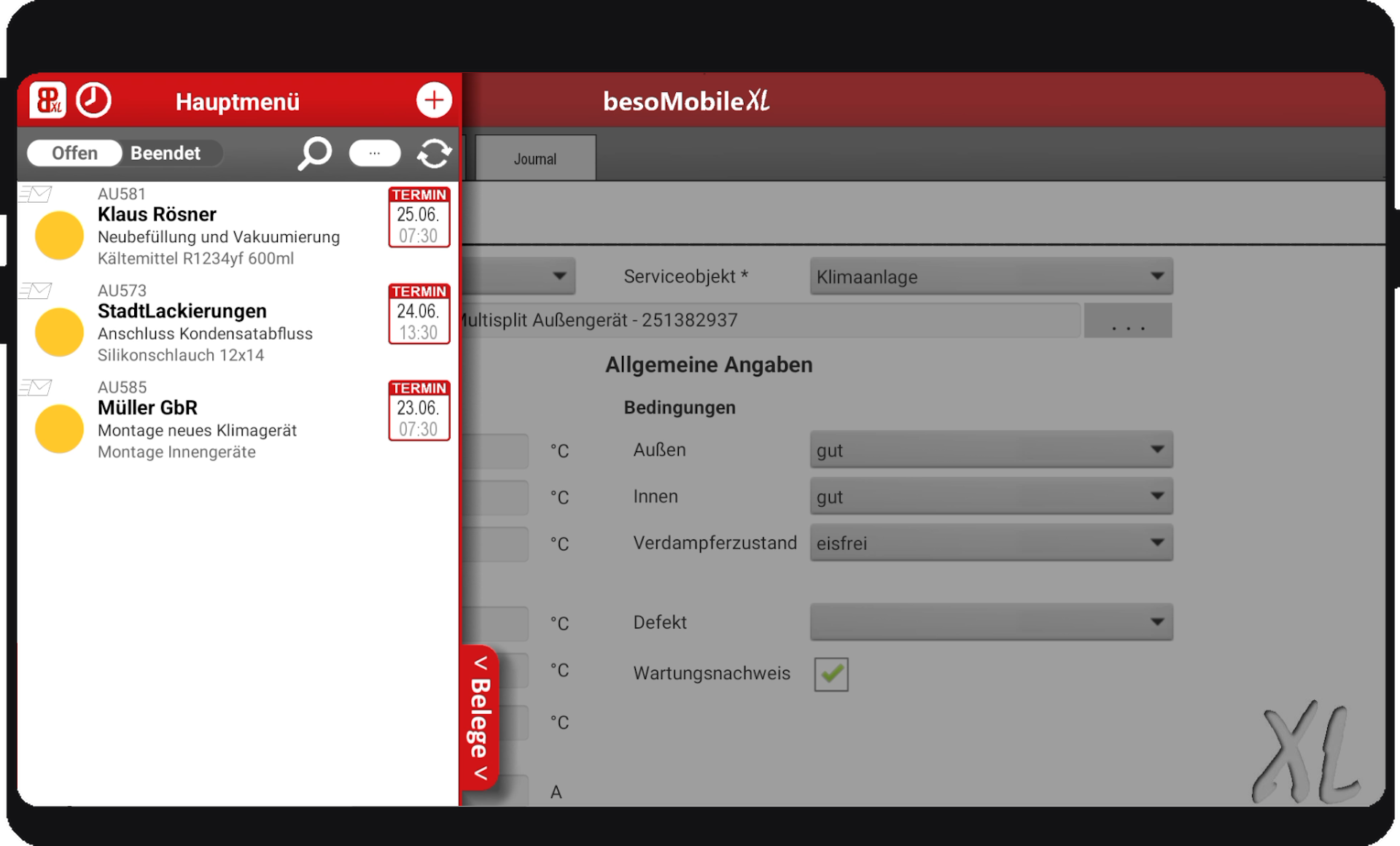This screenshot has height=846, width=1400.
Task: Collapse the Belege side tab
Action: tap(480, 718)
